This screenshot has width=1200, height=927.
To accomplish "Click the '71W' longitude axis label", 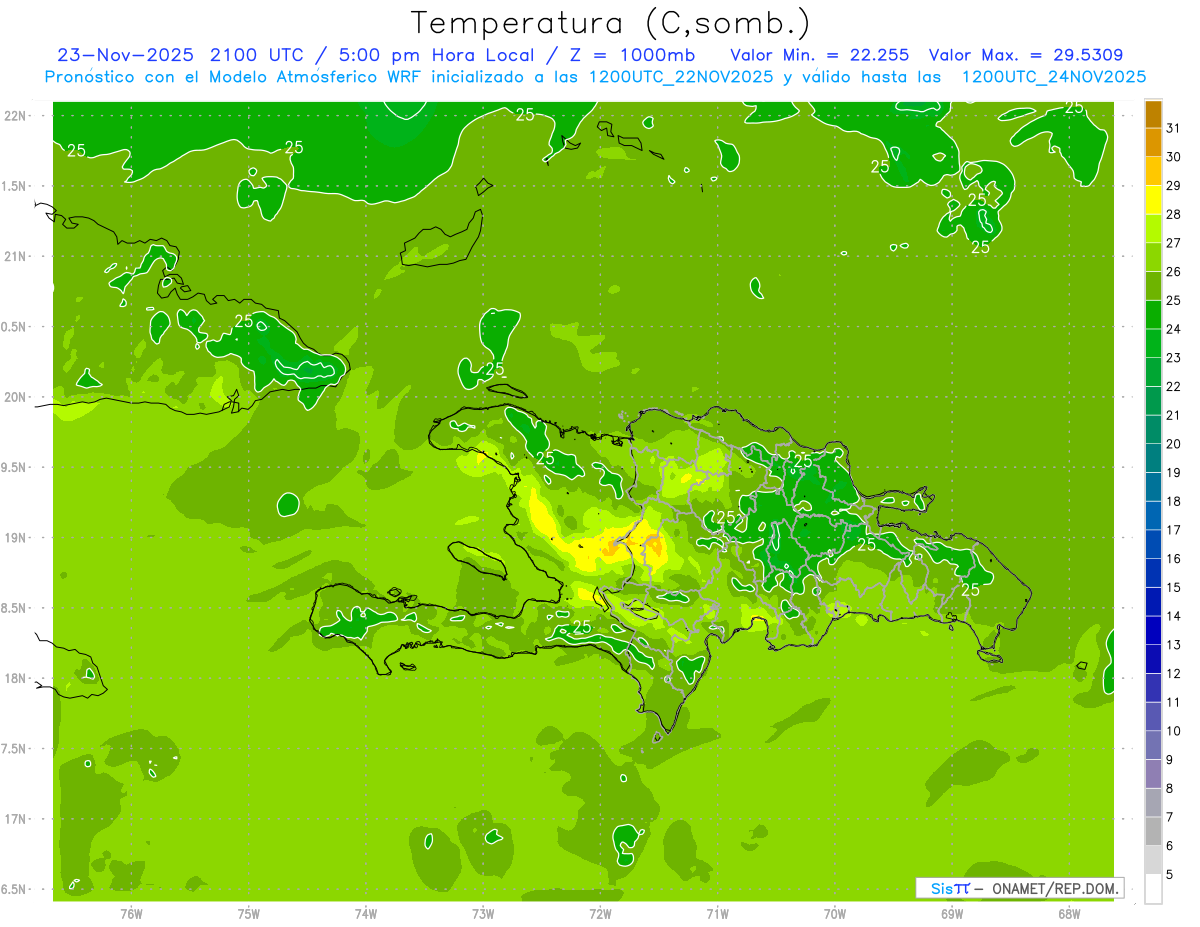I will [717, 913].
